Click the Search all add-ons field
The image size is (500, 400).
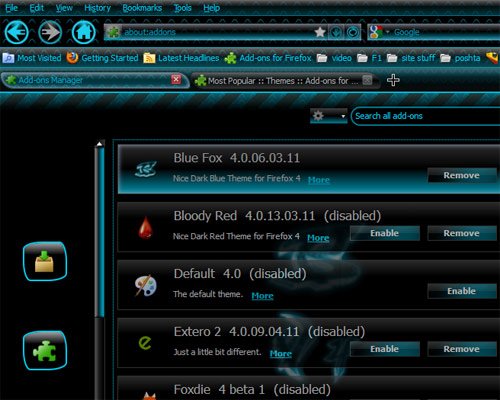425,116
